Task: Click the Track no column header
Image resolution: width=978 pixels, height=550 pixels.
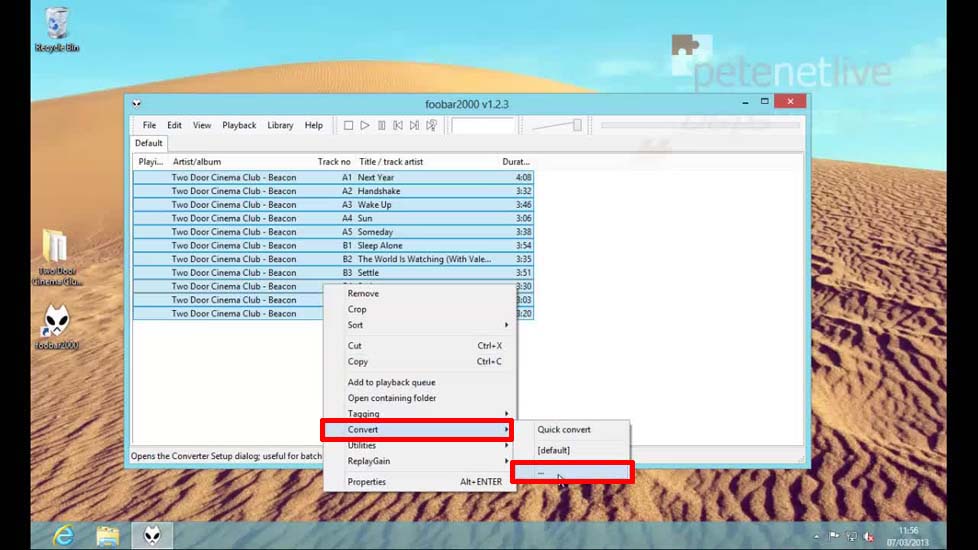Action: (x=334, y=162)
